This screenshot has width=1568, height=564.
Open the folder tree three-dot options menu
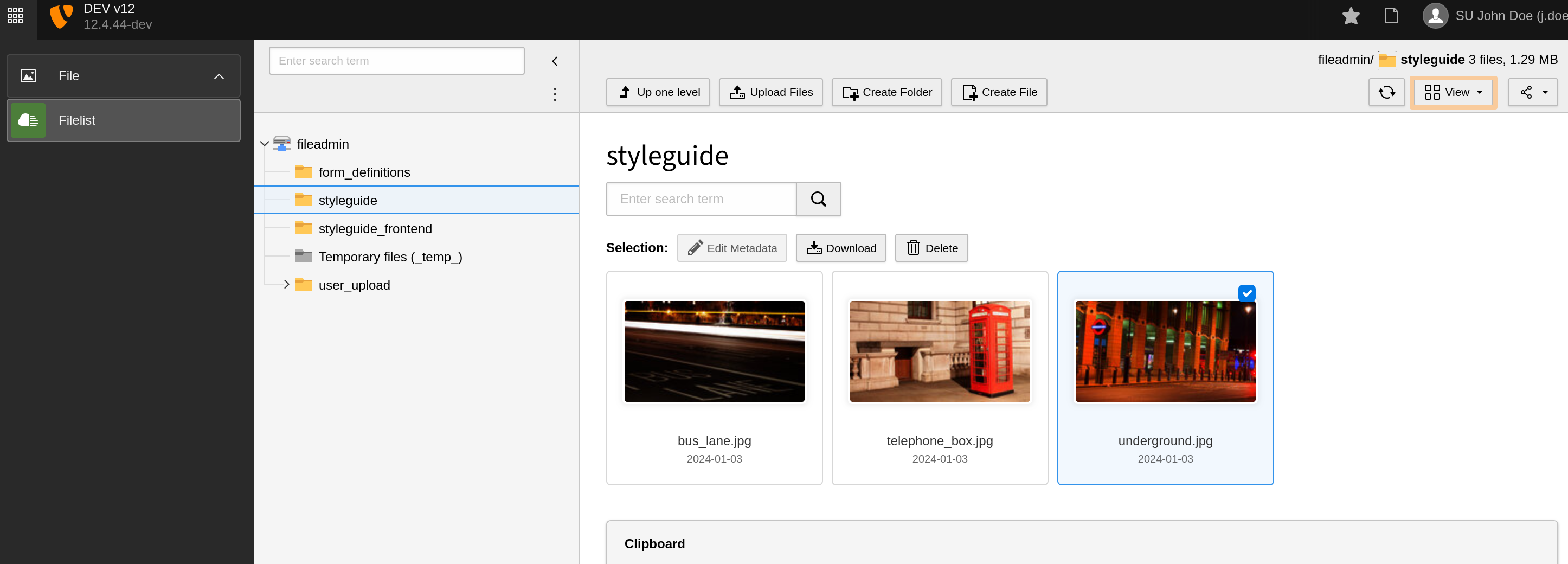point(555,95)
